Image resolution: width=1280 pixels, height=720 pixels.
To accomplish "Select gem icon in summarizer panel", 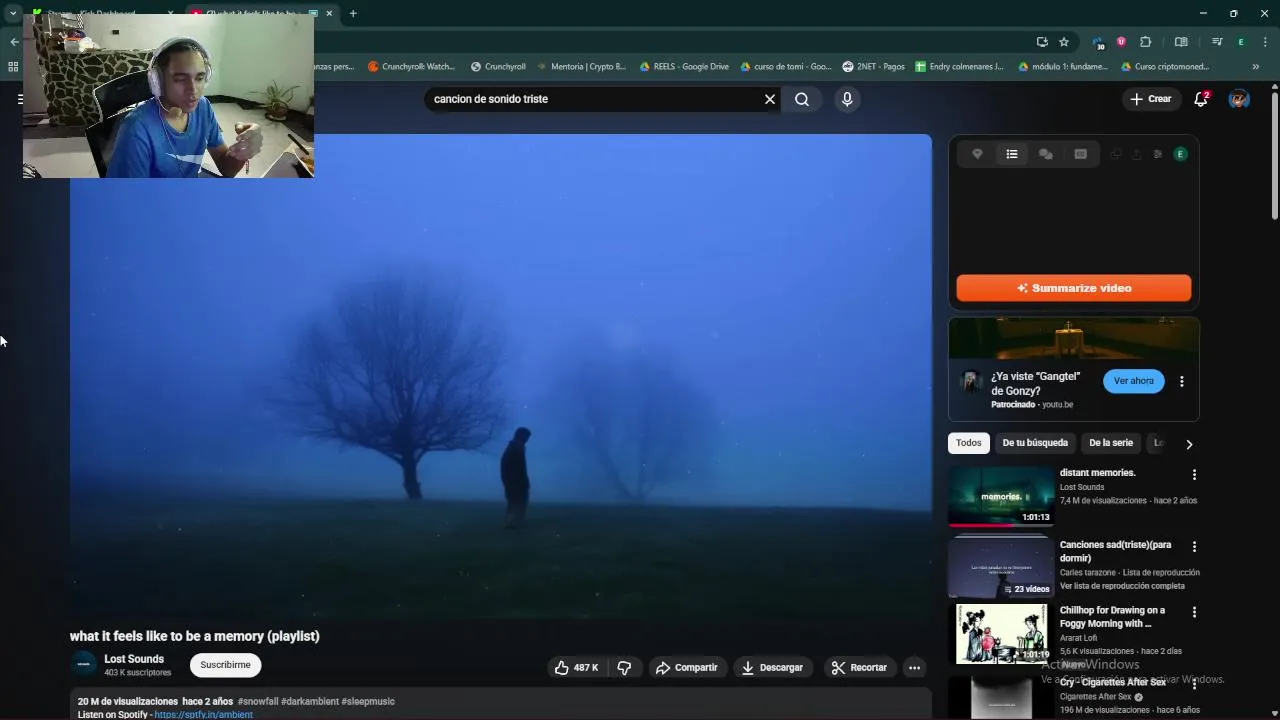I will [x=977, y=154].
